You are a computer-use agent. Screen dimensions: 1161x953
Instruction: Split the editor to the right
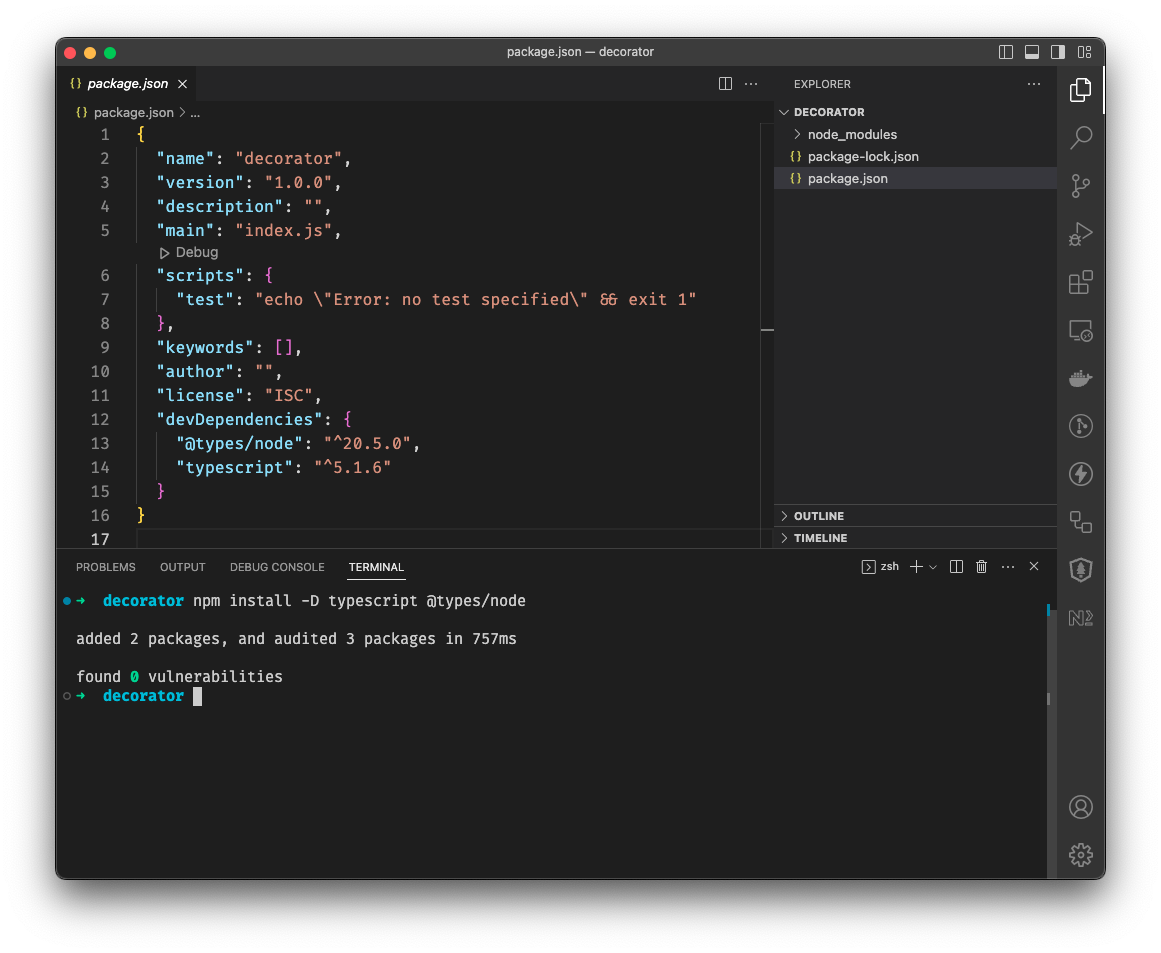(726, 84)
